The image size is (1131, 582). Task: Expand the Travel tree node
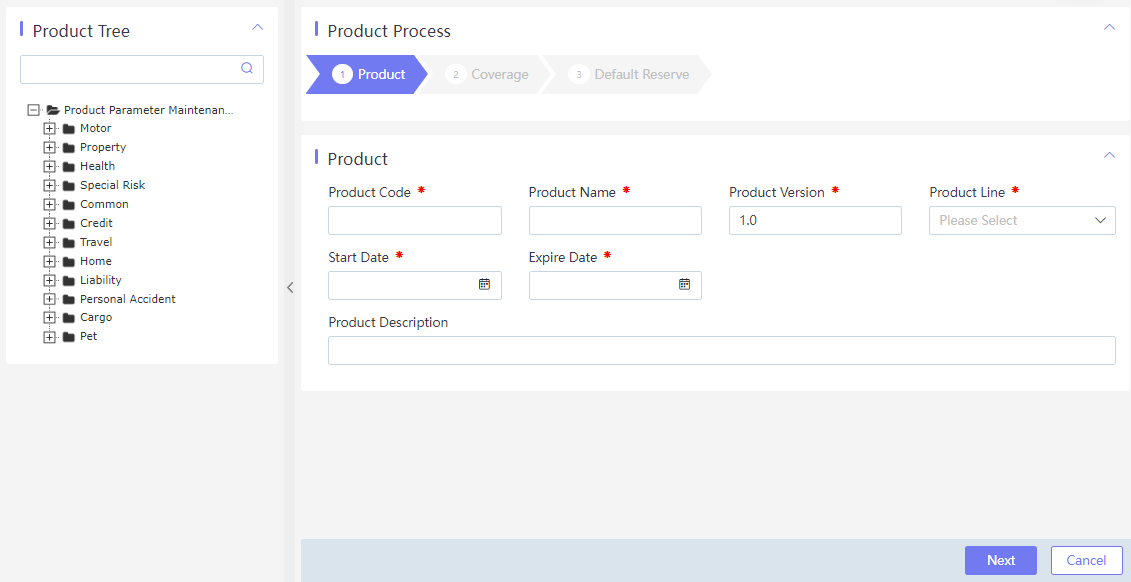[x=49, y=242]
